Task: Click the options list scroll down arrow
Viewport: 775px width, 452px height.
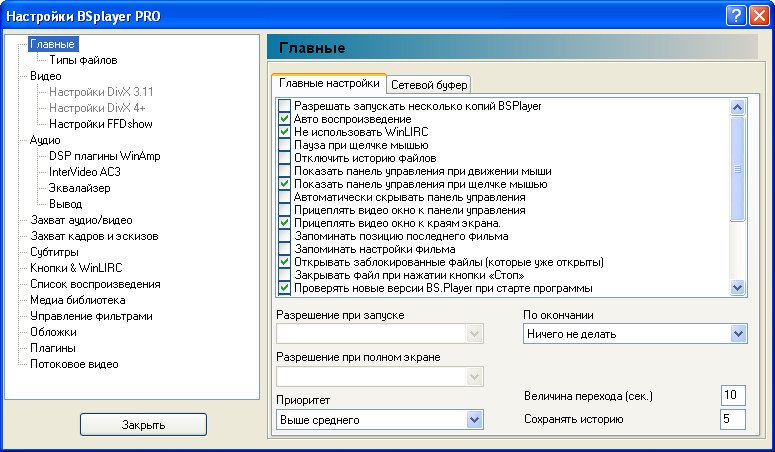Action: pyautogui.click(x=738, y=288)
